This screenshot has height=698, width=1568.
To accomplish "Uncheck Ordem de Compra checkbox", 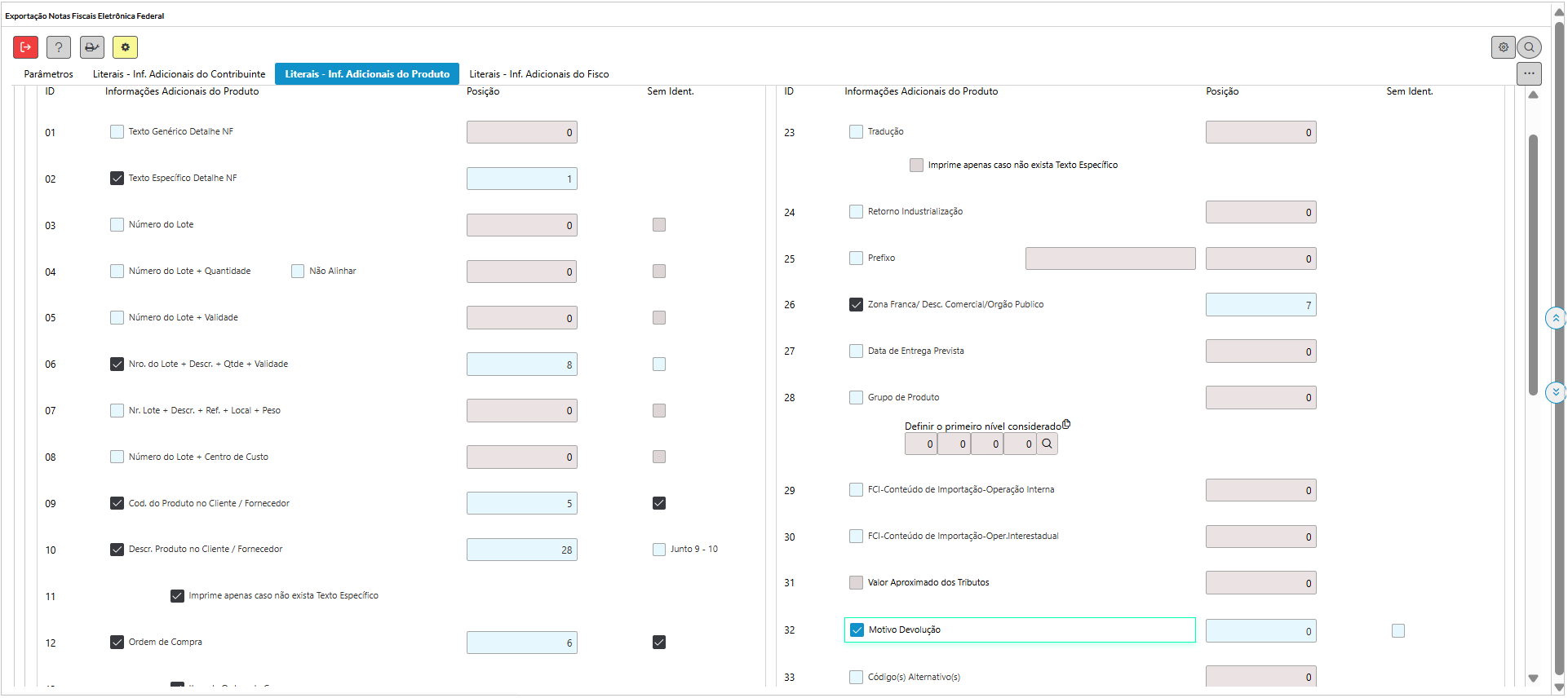I will point(117,642).
